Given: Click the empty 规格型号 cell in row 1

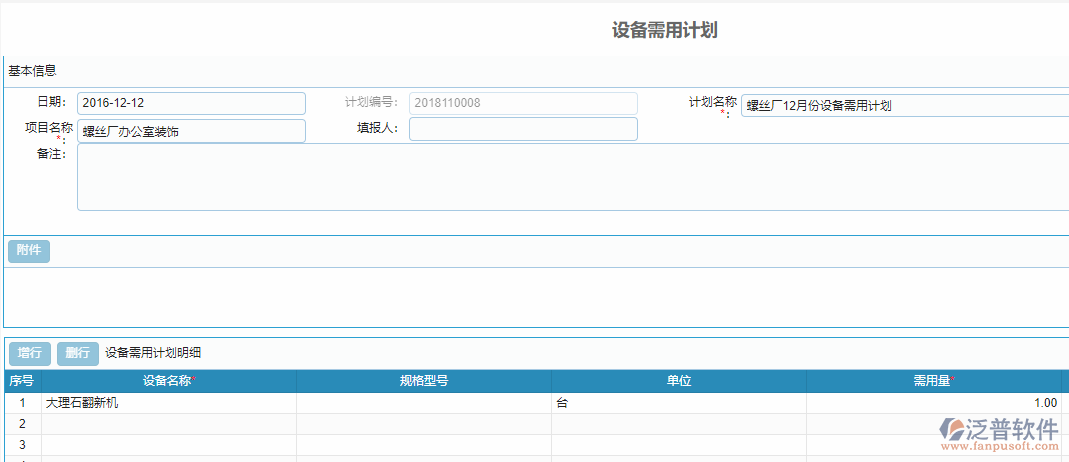Looking at the screenshot, I should [x=423, y=403].
